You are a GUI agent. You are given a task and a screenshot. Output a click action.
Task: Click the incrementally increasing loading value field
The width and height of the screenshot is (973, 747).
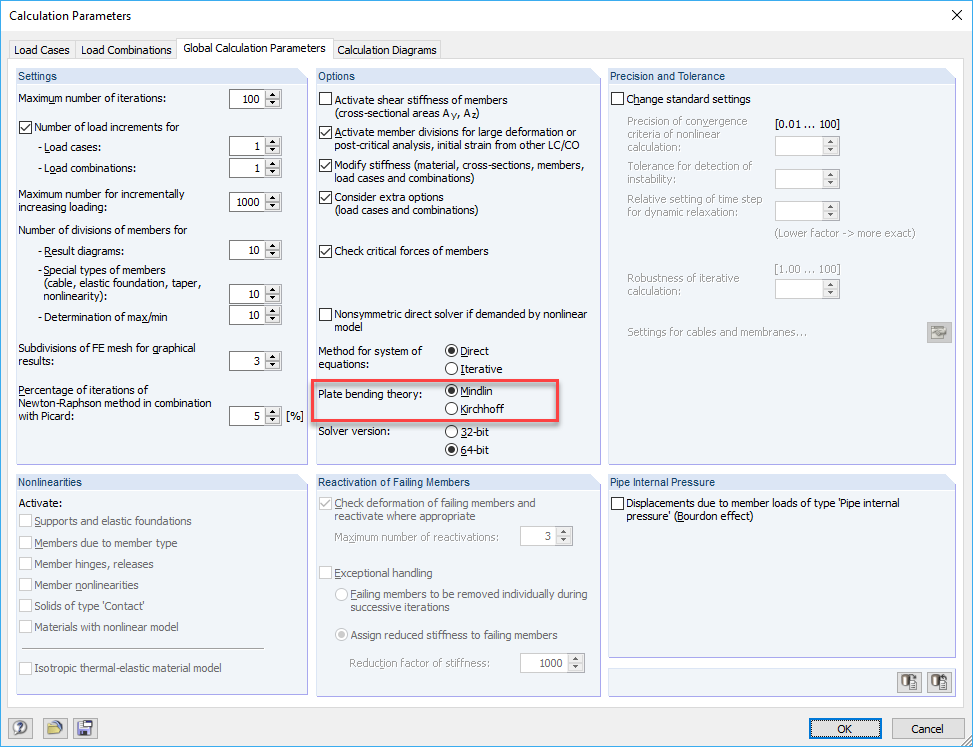247,202
